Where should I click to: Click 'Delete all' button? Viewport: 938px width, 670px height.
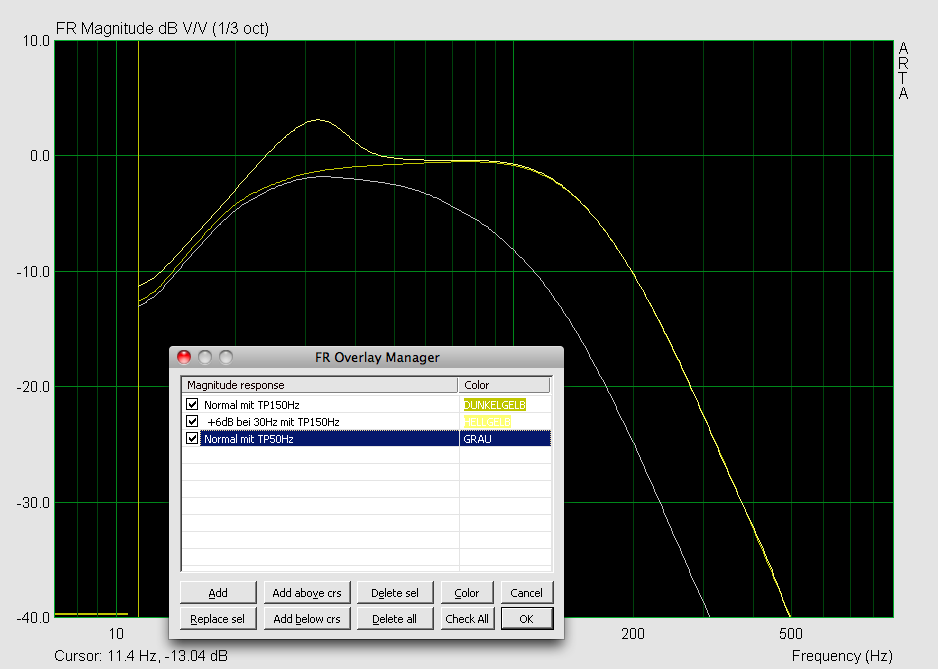click(x=395, y=619)
